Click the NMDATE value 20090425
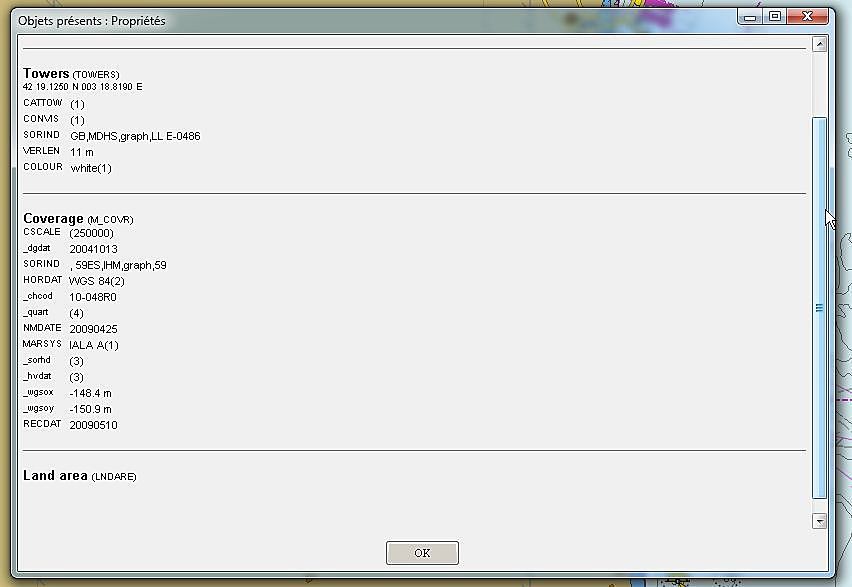The width and height of the screenshot is (852, 587). coord(93,329)
